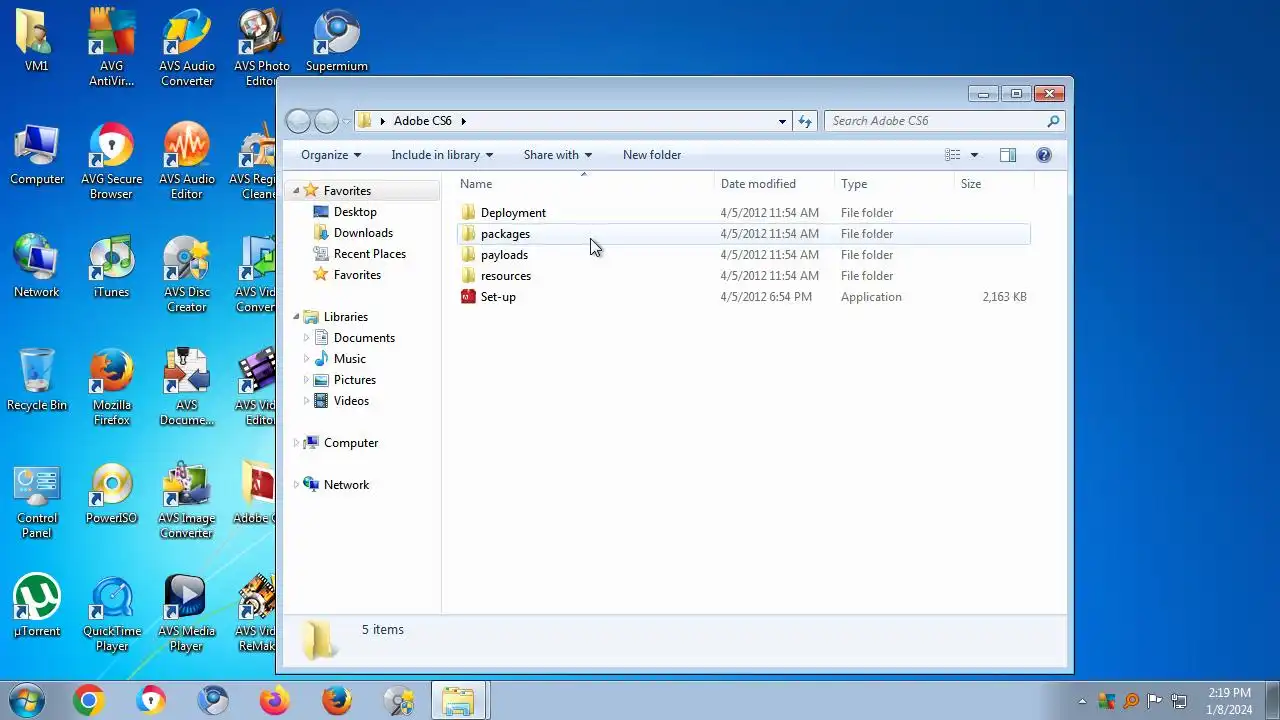Open the Action Center flag icon
1280x720 pixels.
click(1155, 701)
